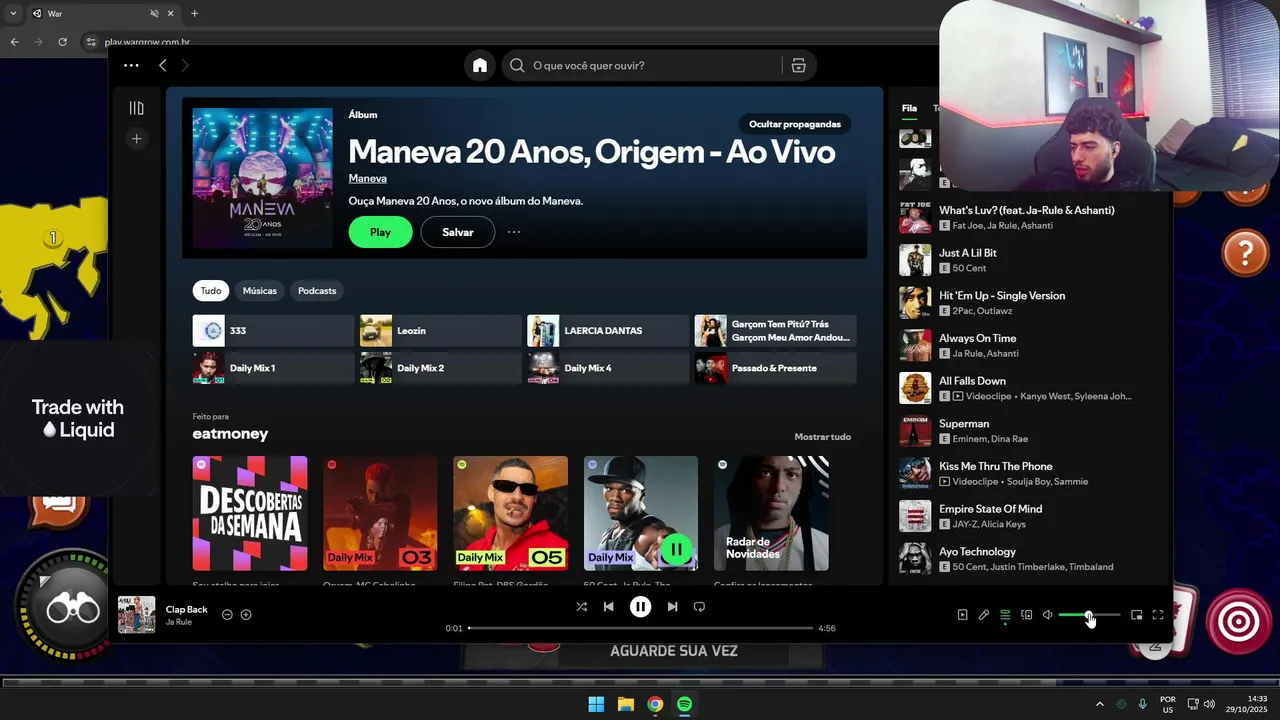Adjust the Spotify volume slider
The image size is (1280, 720).
click(x=1089, y=615)
